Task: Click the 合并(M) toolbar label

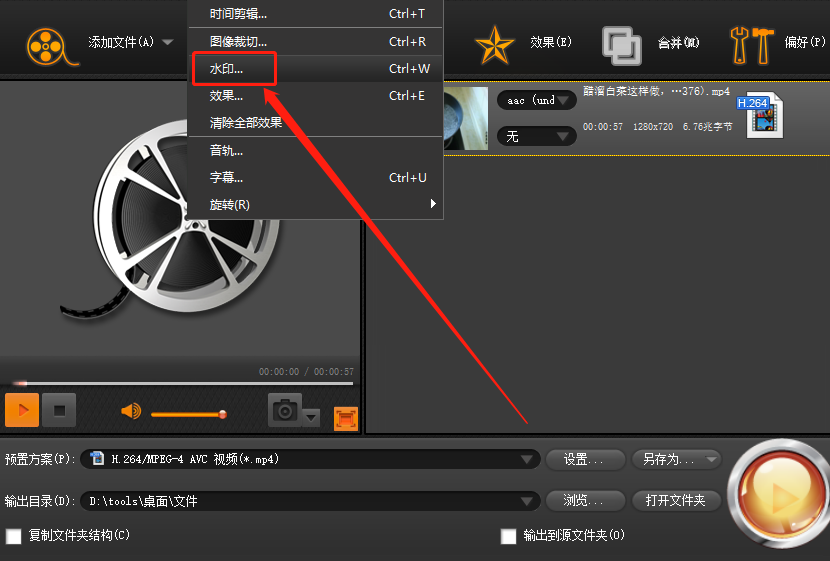Action: point(679,43)
